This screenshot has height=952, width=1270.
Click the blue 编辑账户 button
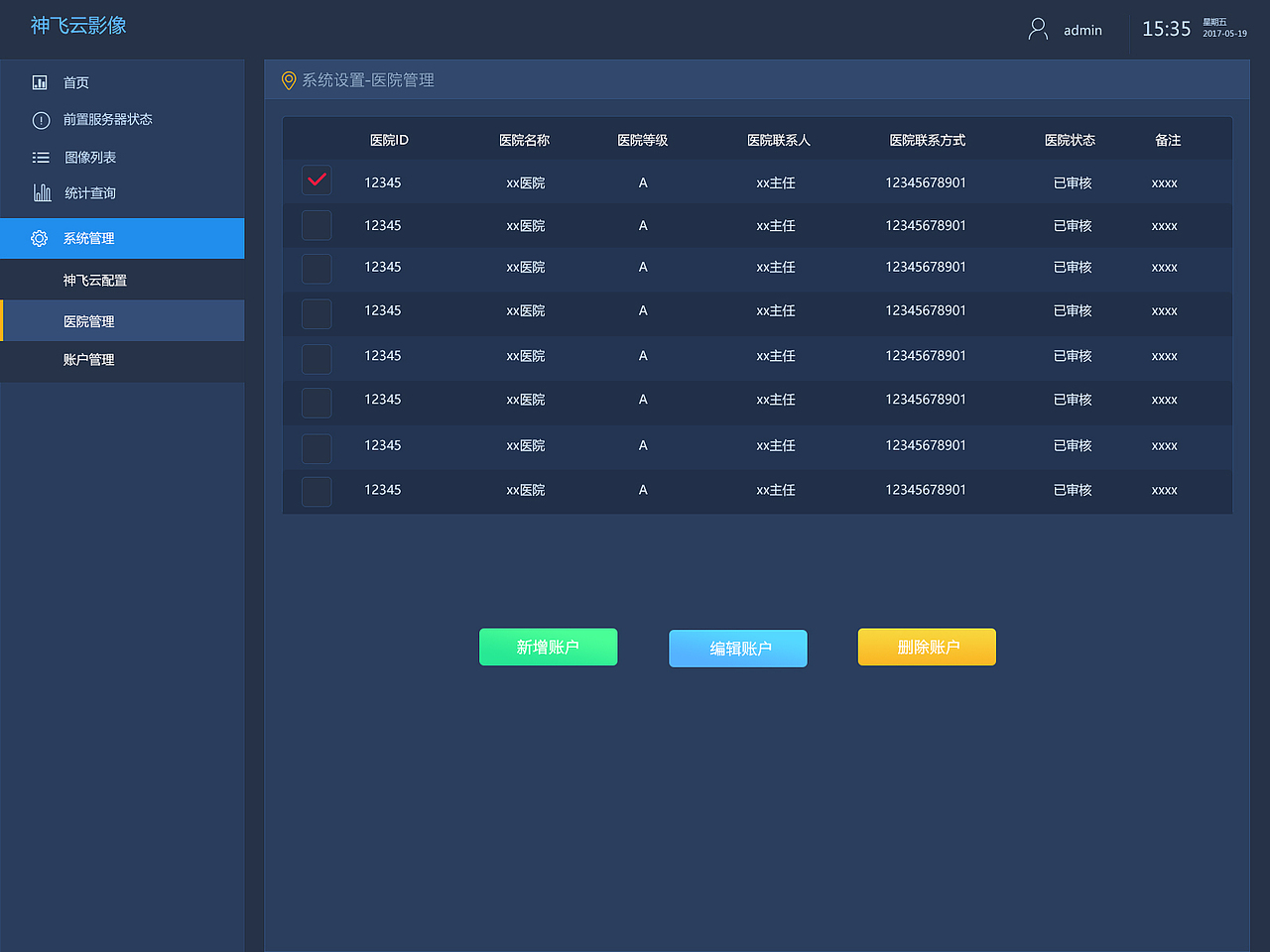point(738,649)
